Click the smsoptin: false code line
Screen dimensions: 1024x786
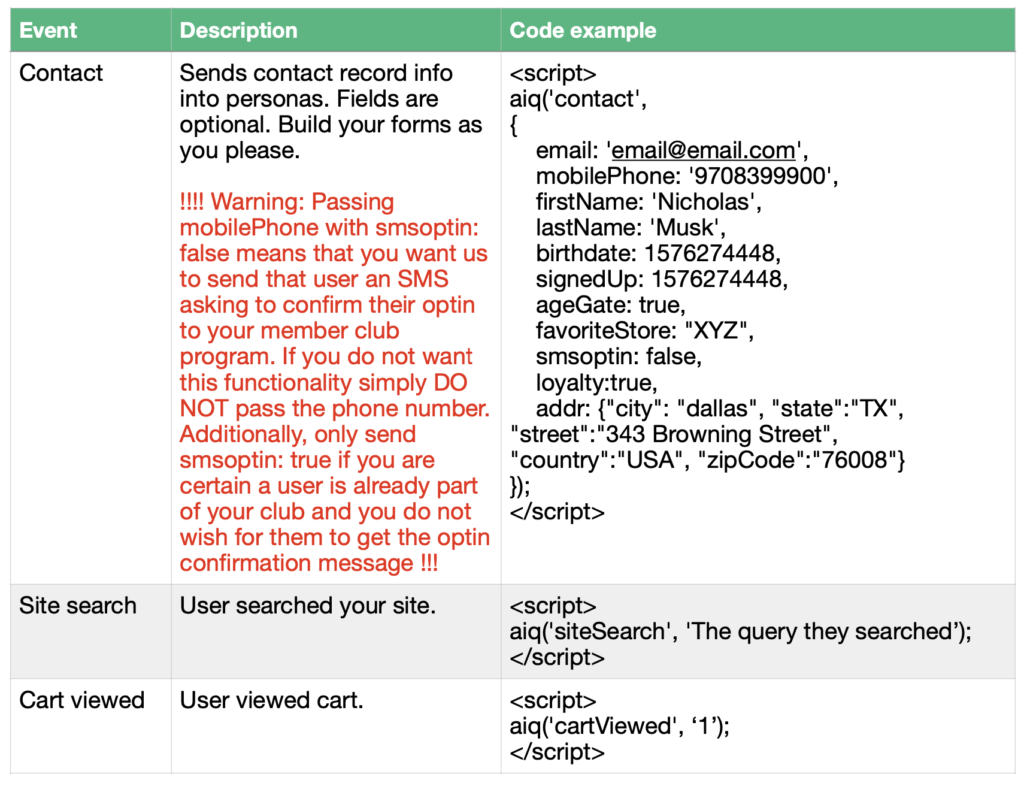click(618, 356)
